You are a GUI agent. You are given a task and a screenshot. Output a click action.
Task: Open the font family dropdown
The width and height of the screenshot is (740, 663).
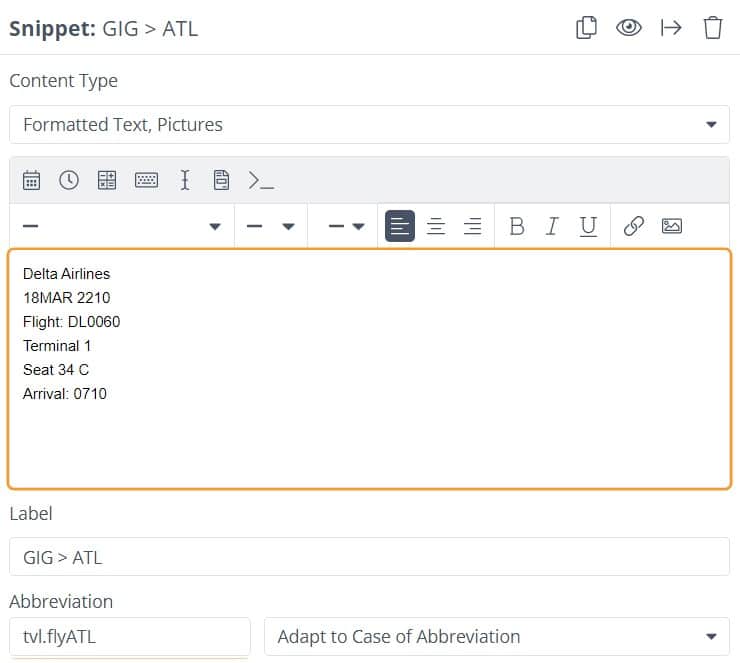[x=122, y=226]
